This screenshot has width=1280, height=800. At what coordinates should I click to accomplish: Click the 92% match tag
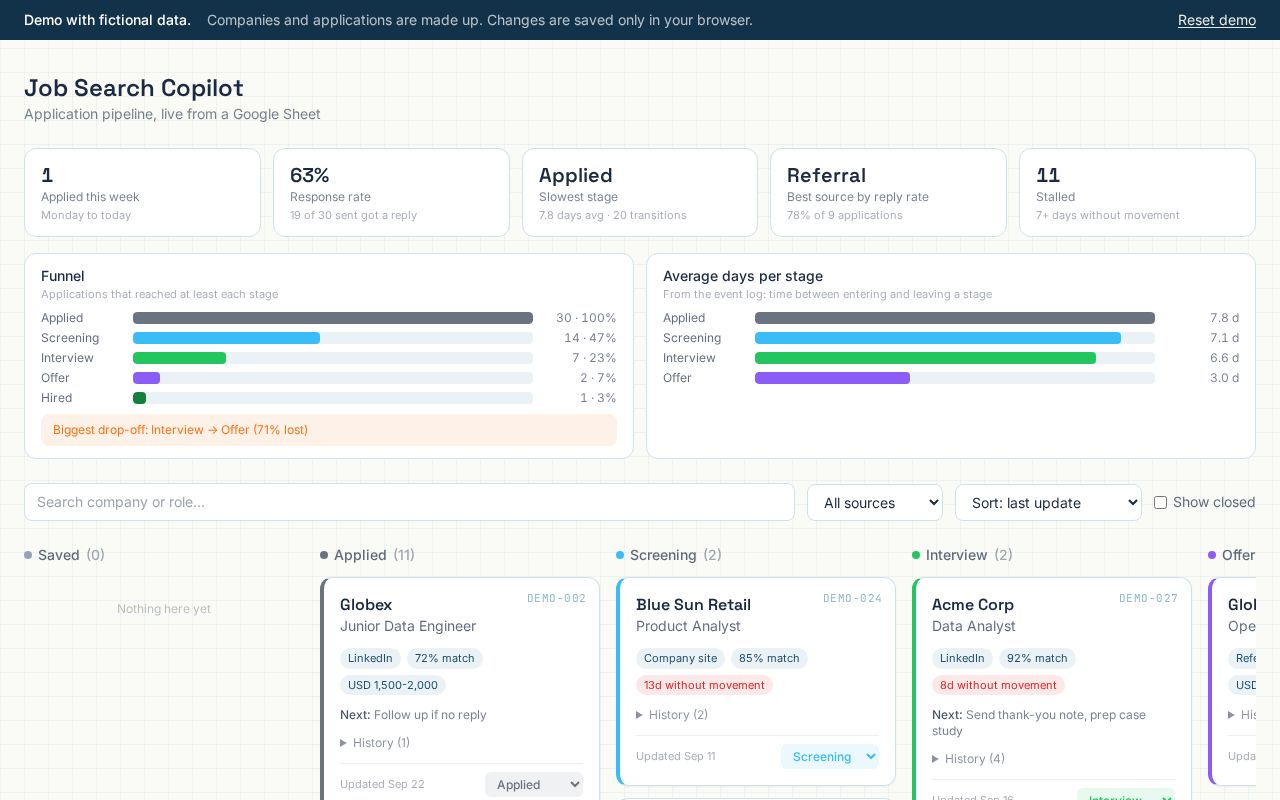pyautogui.click(x=1037, y=658)
